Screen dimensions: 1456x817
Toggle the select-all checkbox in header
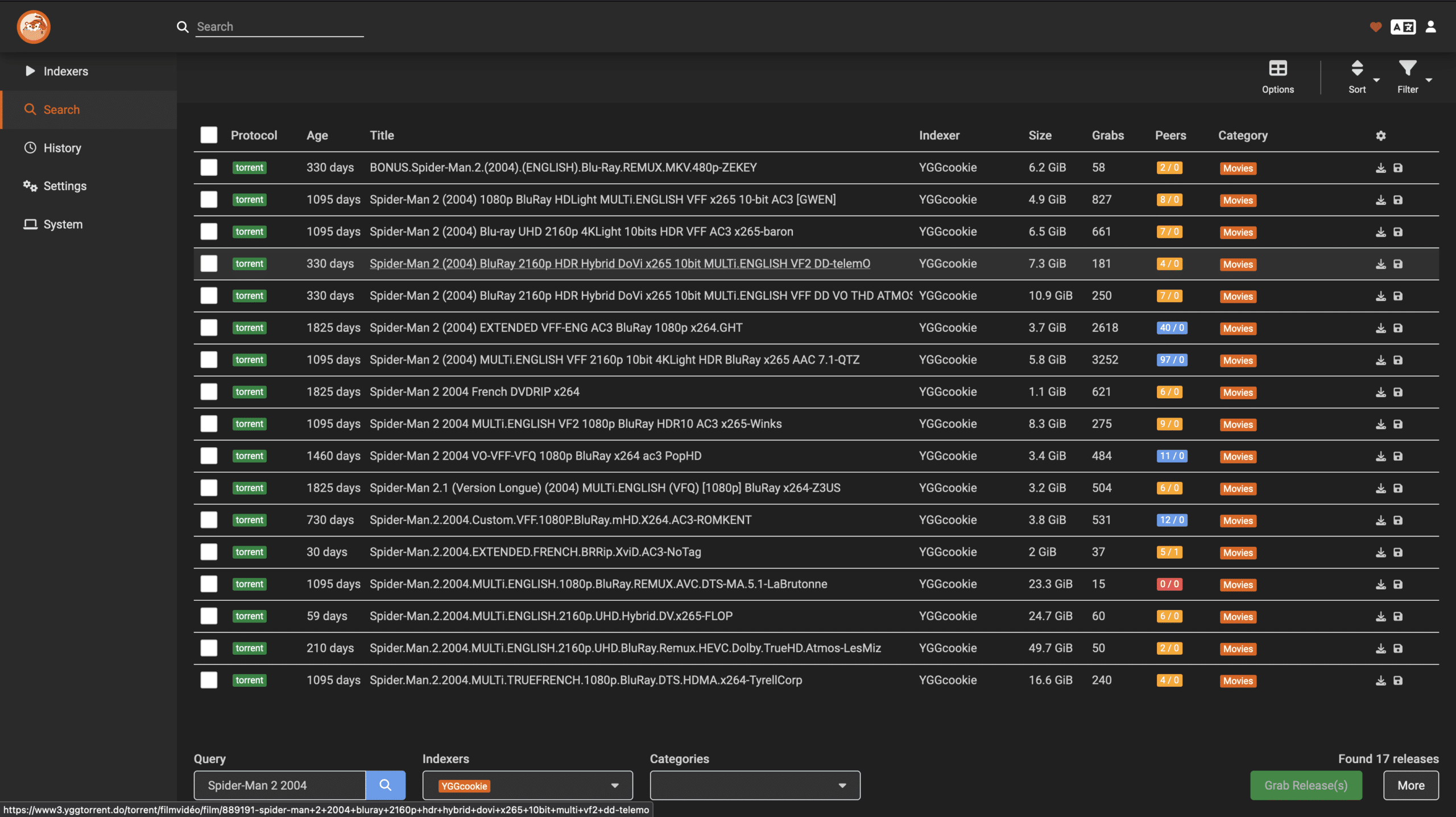pyautogui.click(x=209, y=135)
